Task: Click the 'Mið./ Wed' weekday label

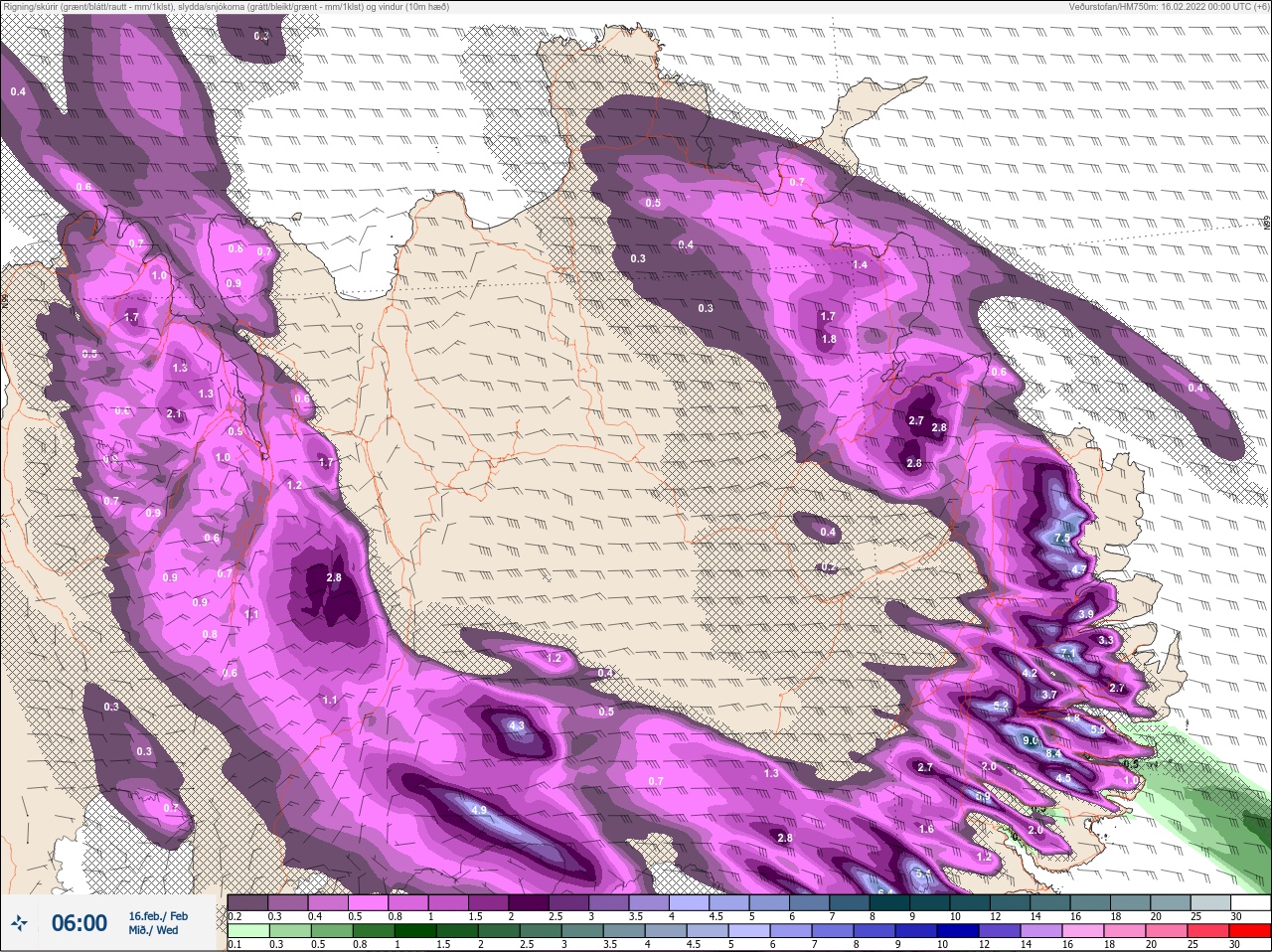Action: point(154,930)
